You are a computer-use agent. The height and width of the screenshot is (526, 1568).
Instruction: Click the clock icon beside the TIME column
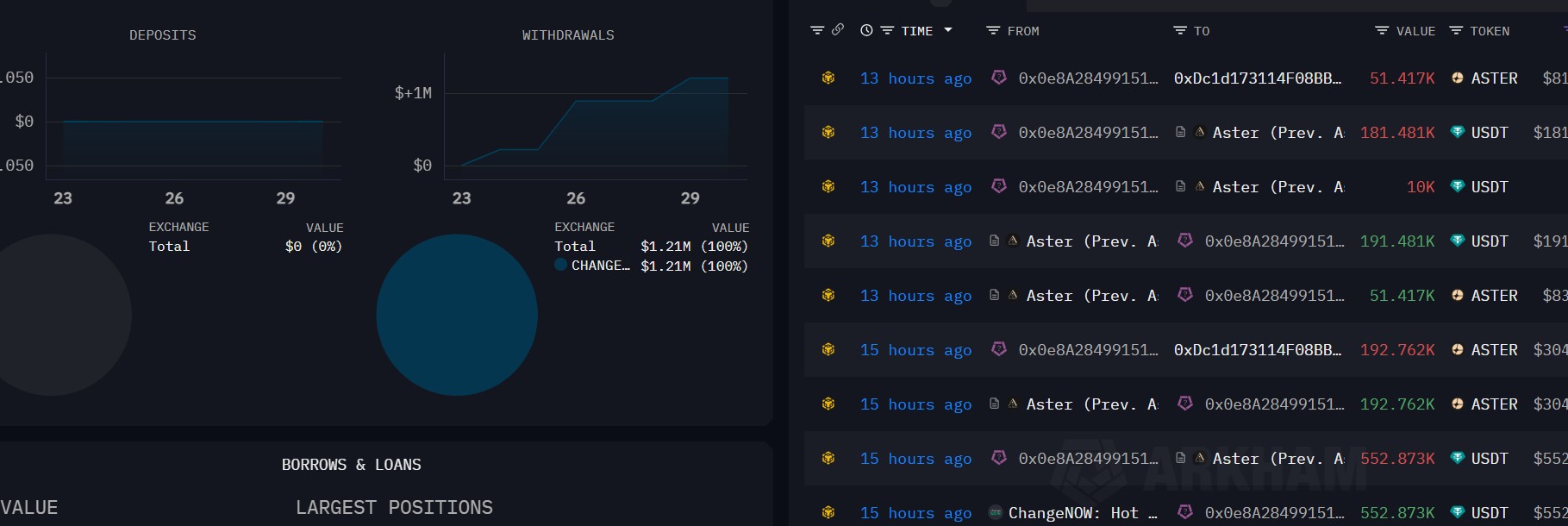tap(866, 30)
